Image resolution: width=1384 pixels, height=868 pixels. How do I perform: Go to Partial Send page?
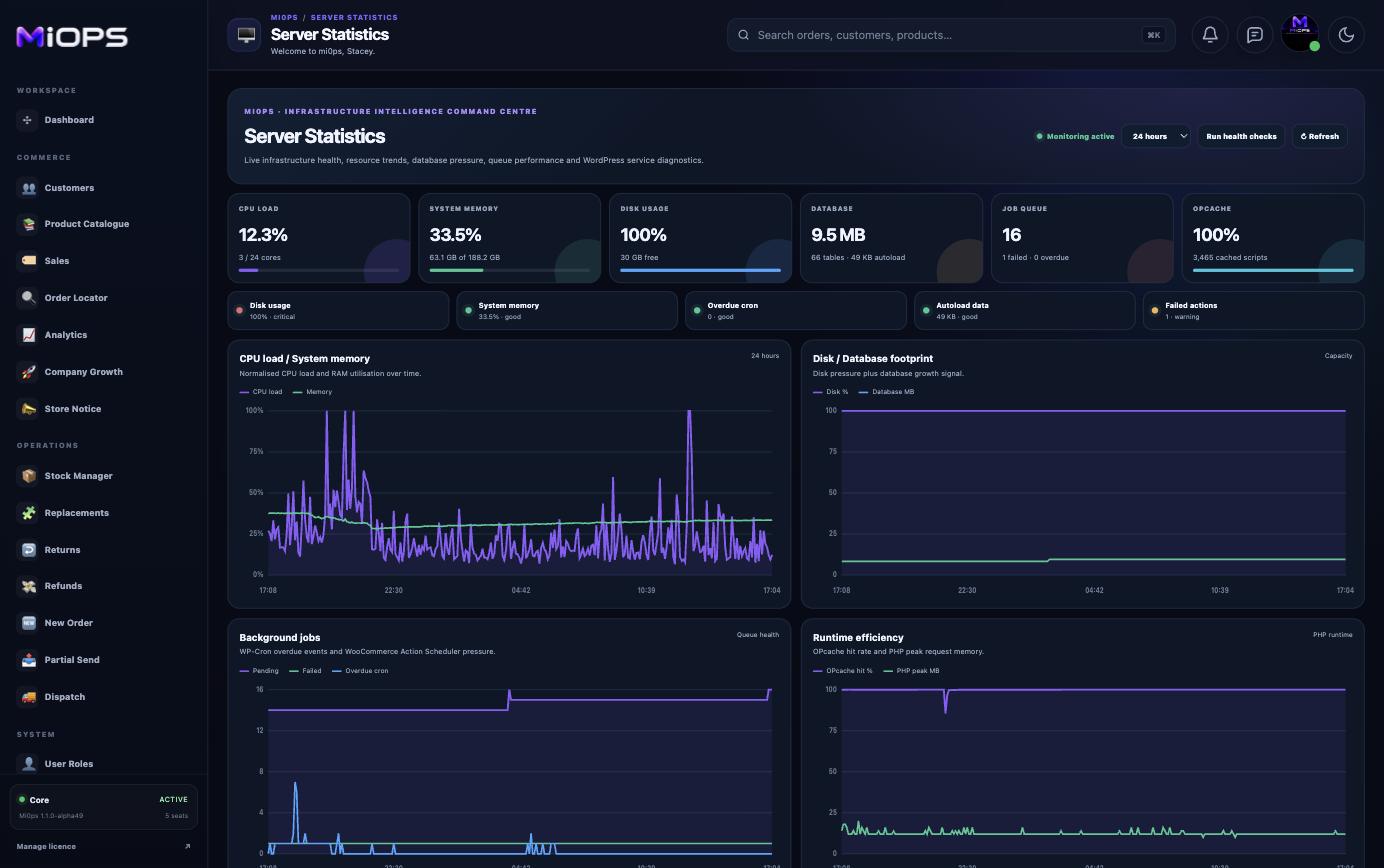(103, 660)
